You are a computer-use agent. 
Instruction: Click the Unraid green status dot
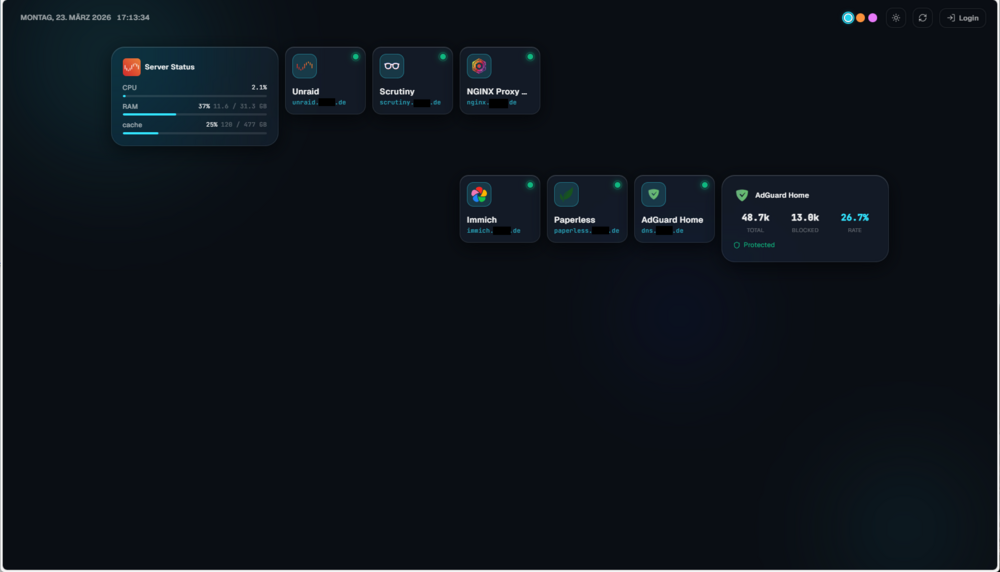pyautogui.click(x=356, y=57)
